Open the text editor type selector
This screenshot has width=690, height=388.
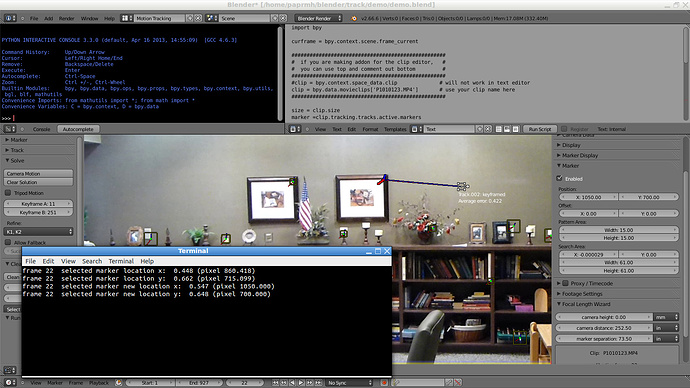point(295,129)
